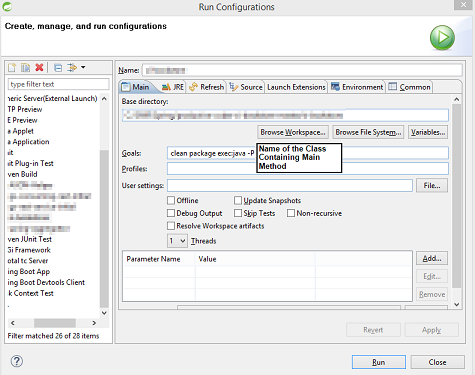Click the Run button

coord(379,362)
